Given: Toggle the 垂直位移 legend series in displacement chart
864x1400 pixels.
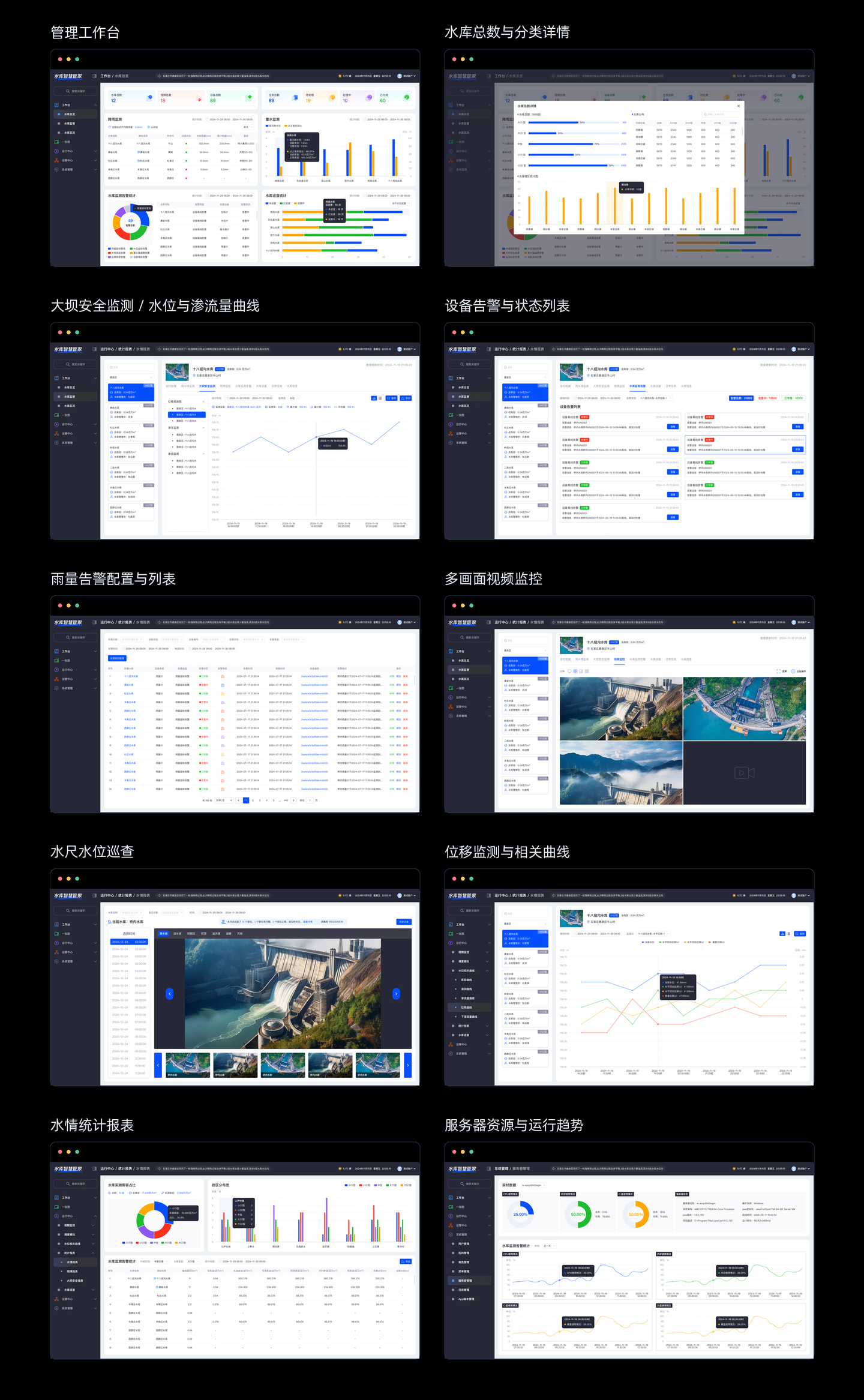Looking at the screenshot, I should (716, 942).
